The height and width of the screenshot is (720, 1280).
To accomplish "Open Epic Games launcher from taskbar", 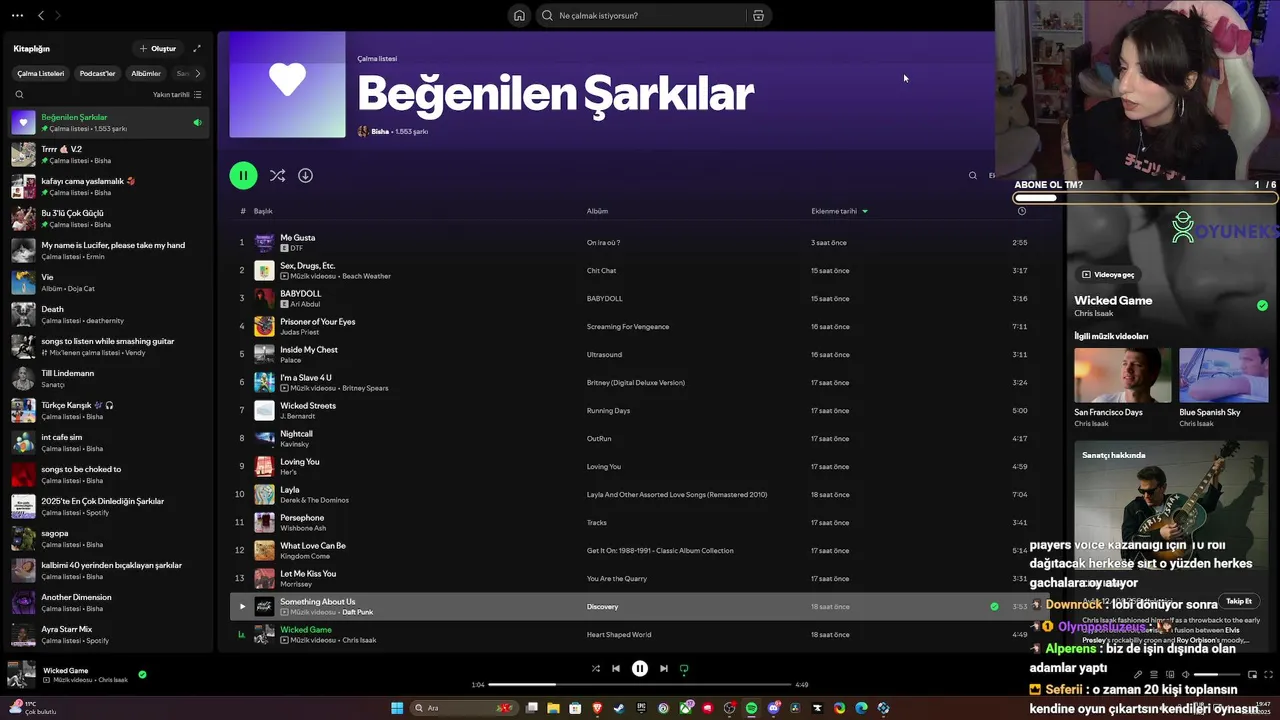I will pyautogui.click(x=641, y=708).
